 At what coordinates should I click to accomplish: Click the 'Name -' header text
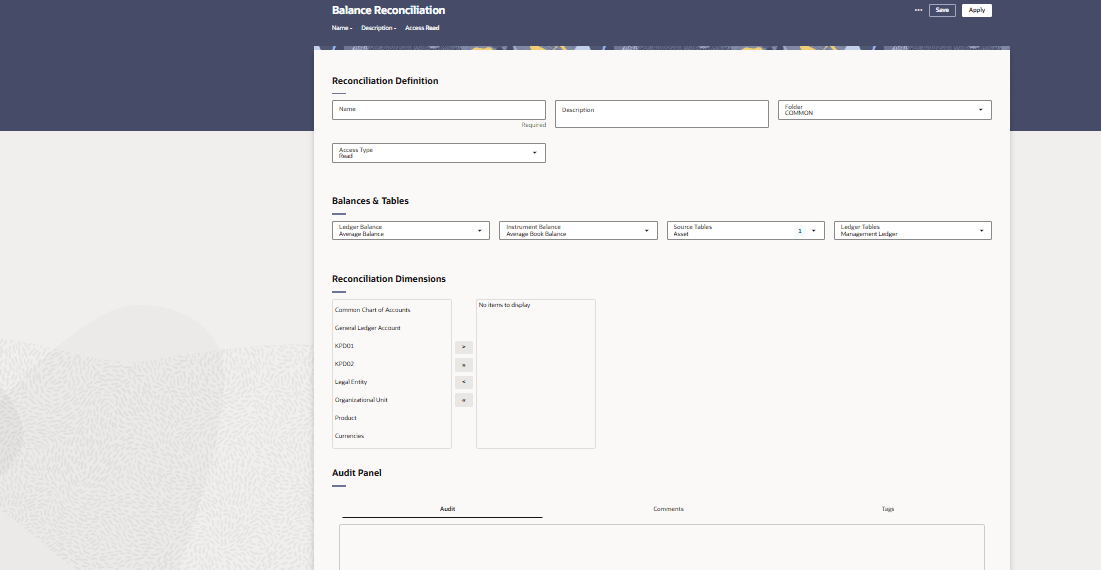click(x=342, y=28)
